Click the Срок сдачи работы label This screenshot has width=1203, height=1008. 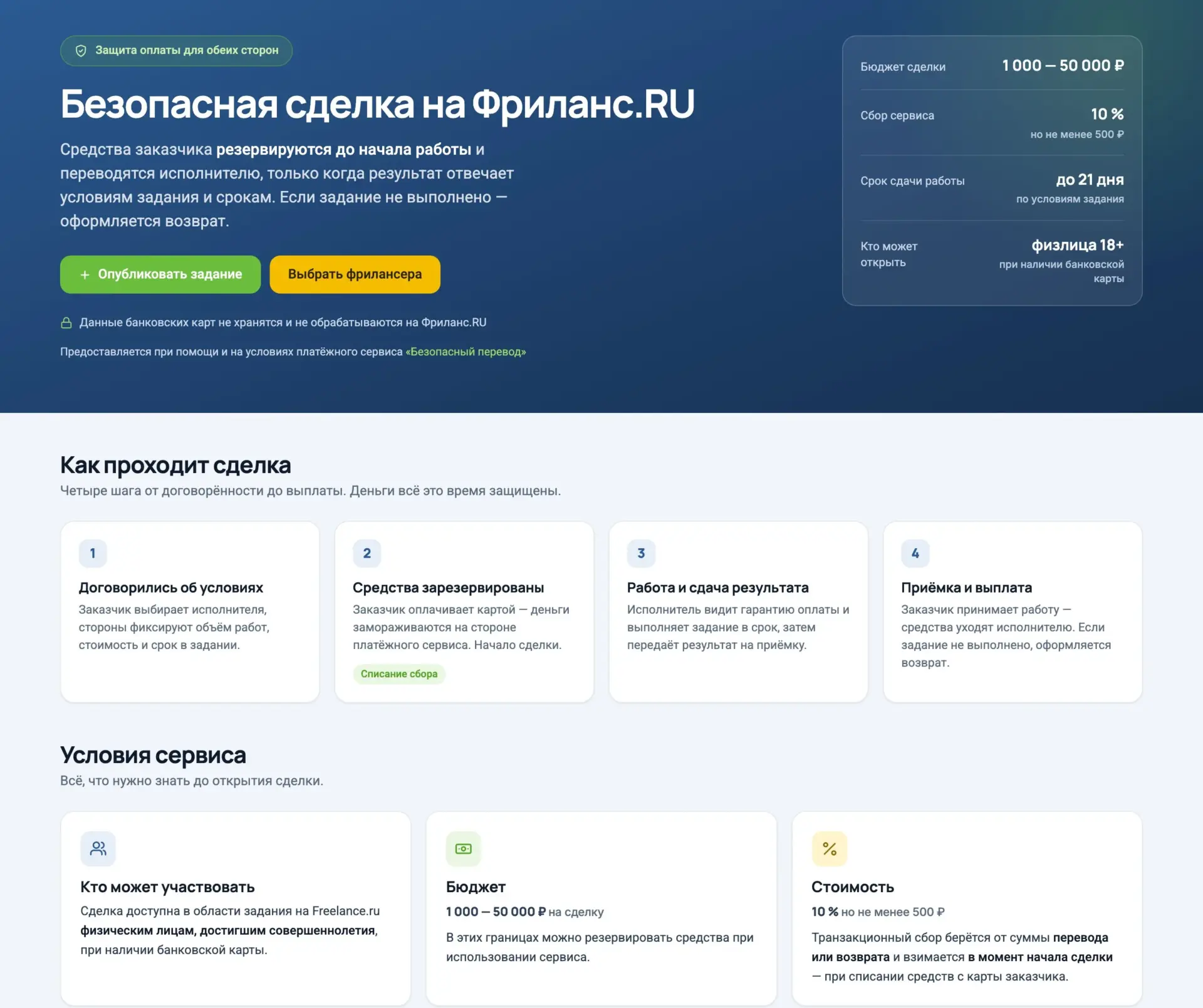click(912, 181)
